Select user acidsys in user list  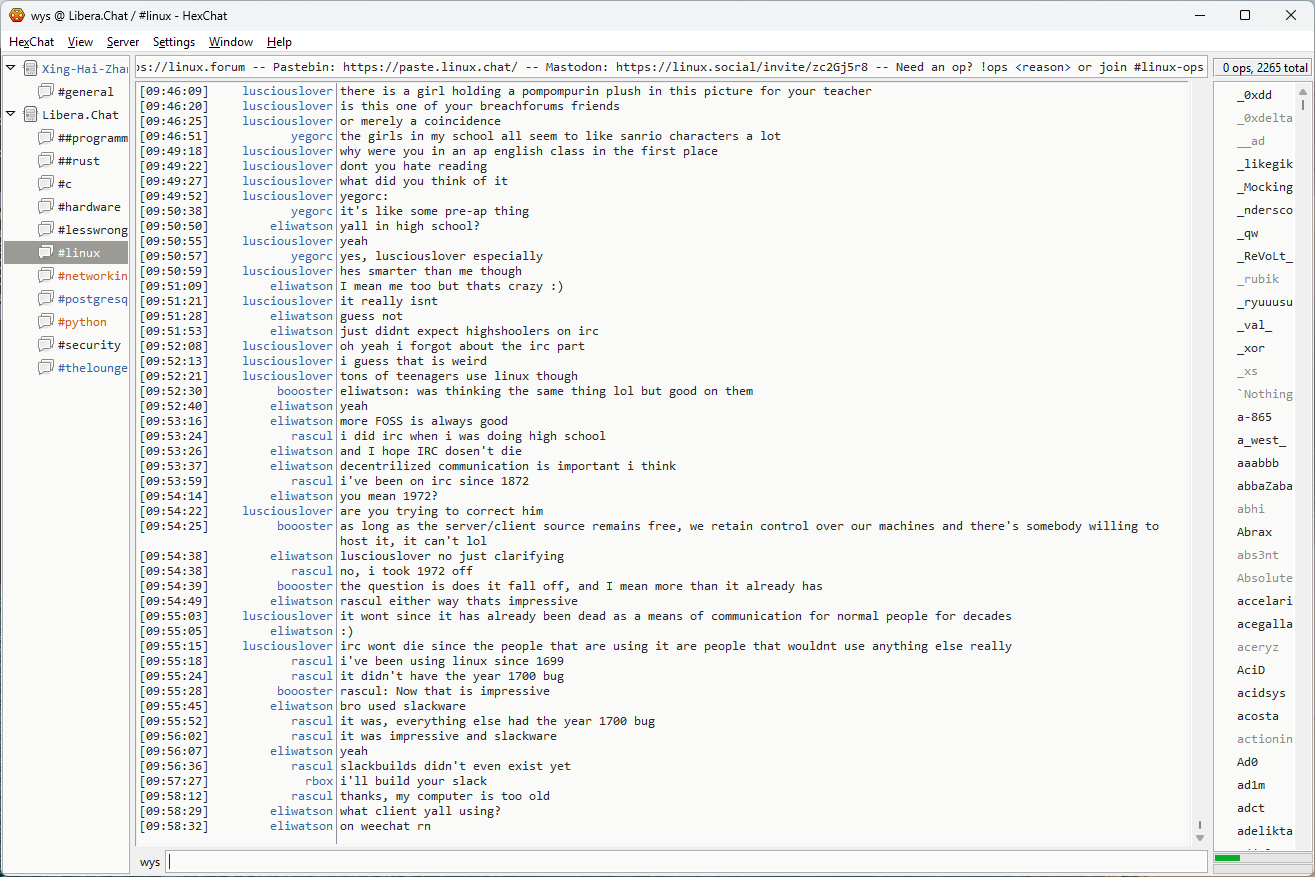click(x=1261, y=693)
